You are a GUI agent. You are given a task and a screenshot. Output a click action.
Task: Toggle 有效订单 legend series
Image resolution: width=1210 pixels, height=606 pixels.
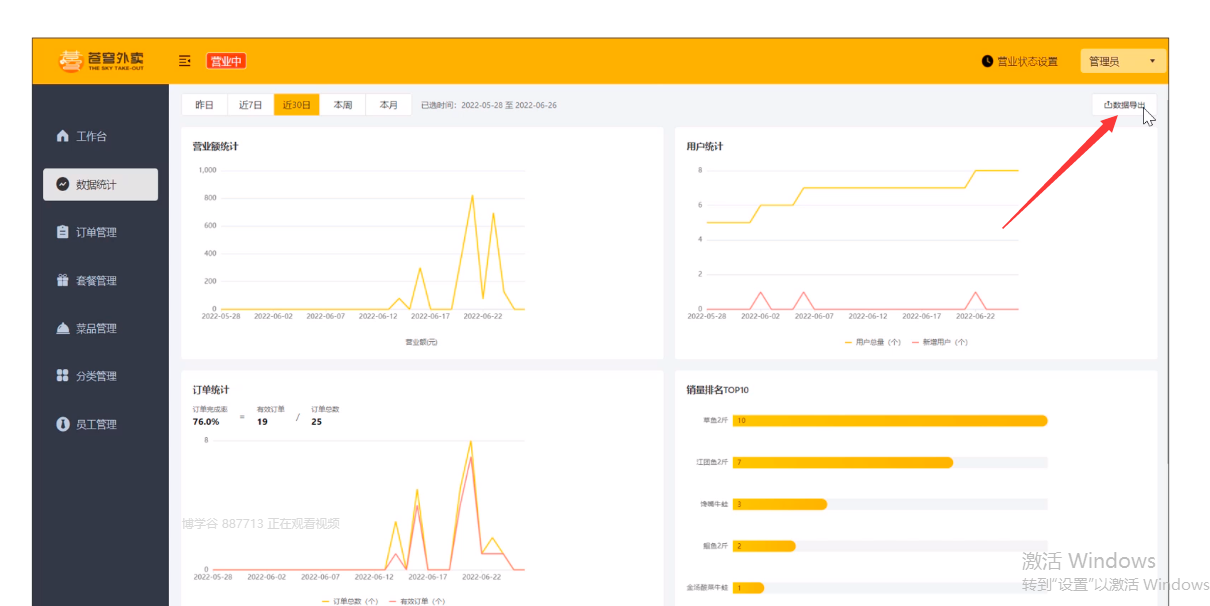click(415, 601)
